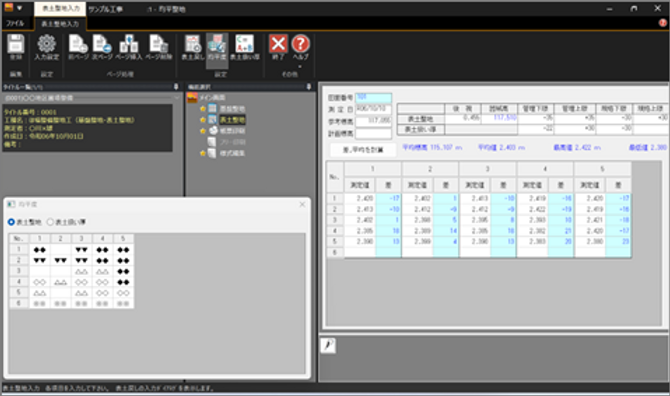Select the 表土整地入力 title bar tab
Viewport: 670px width, 396px height.
point(60,9)
